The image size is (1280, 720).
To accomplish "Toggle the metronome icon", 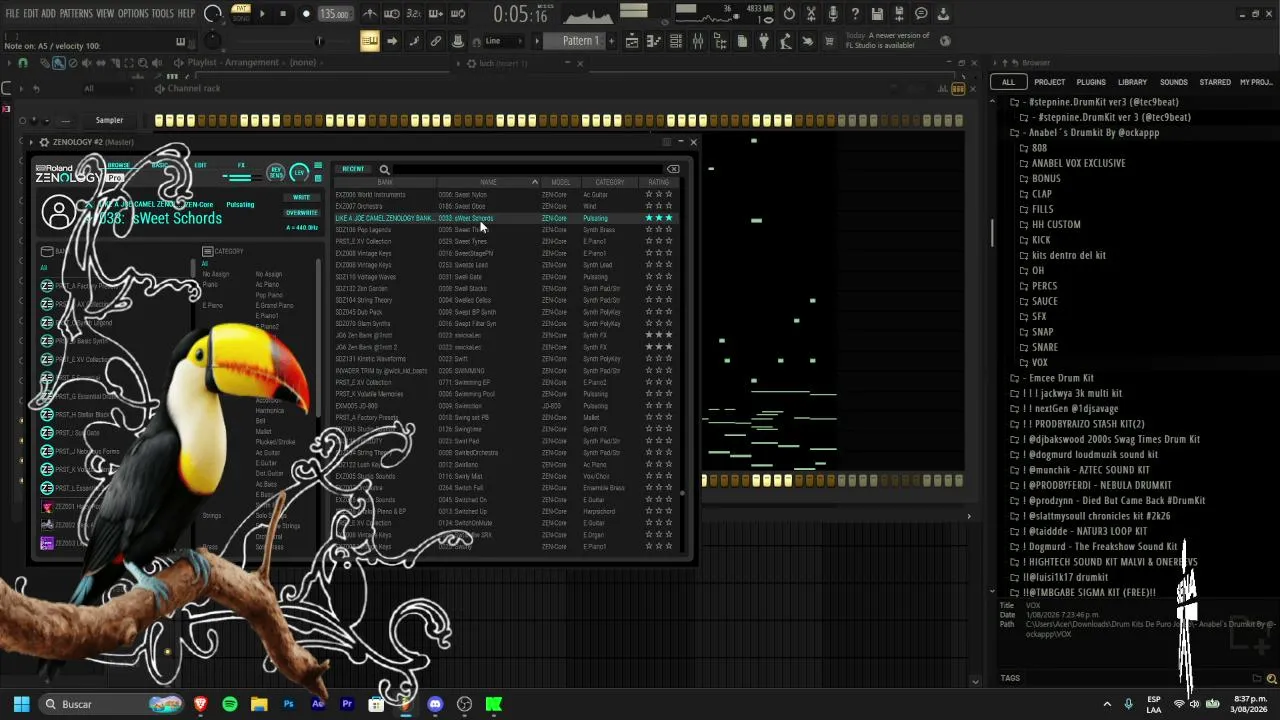I will (371, 14).
